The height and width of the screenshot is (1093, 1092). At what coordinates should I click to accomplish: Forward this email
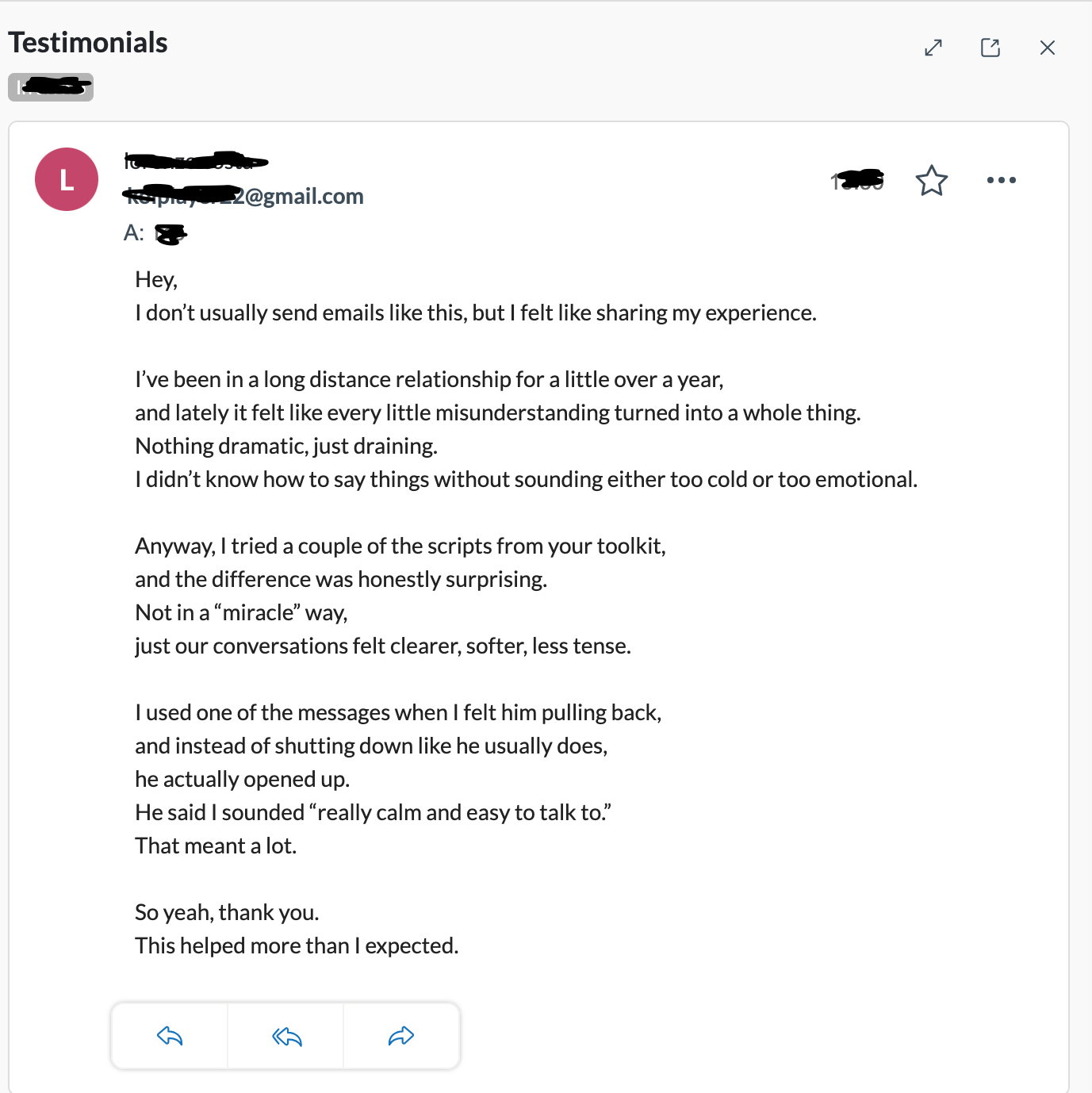point(401,1036)
